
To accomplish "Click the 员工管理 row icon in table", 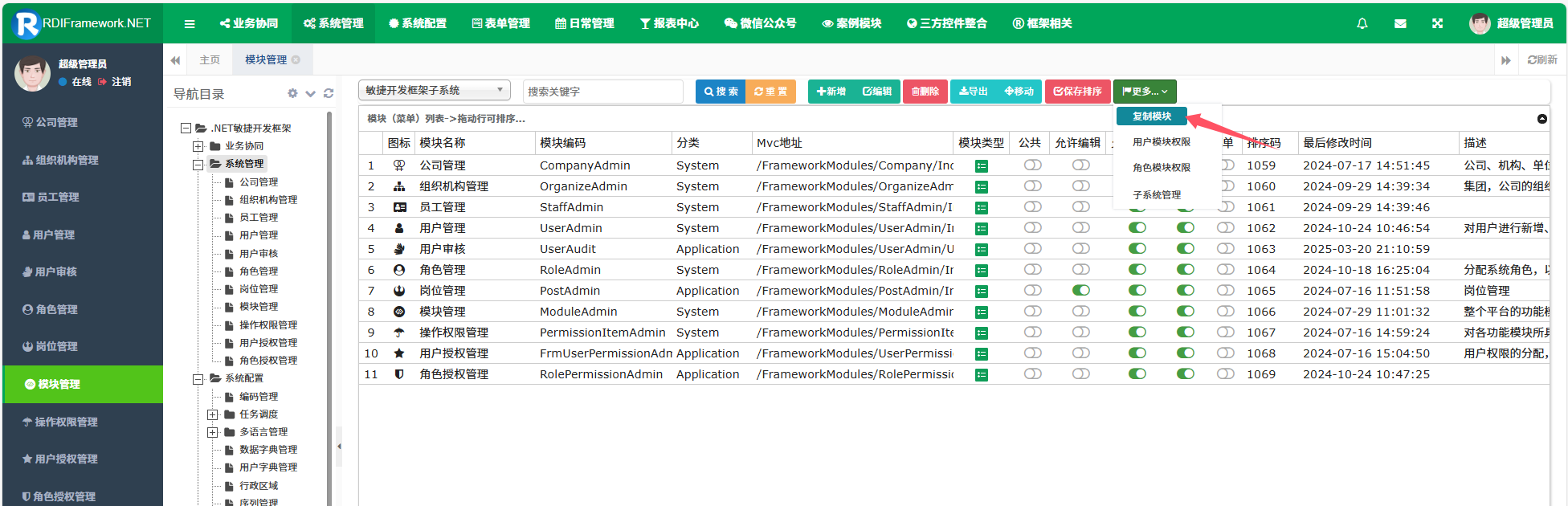I will [399, 207].
